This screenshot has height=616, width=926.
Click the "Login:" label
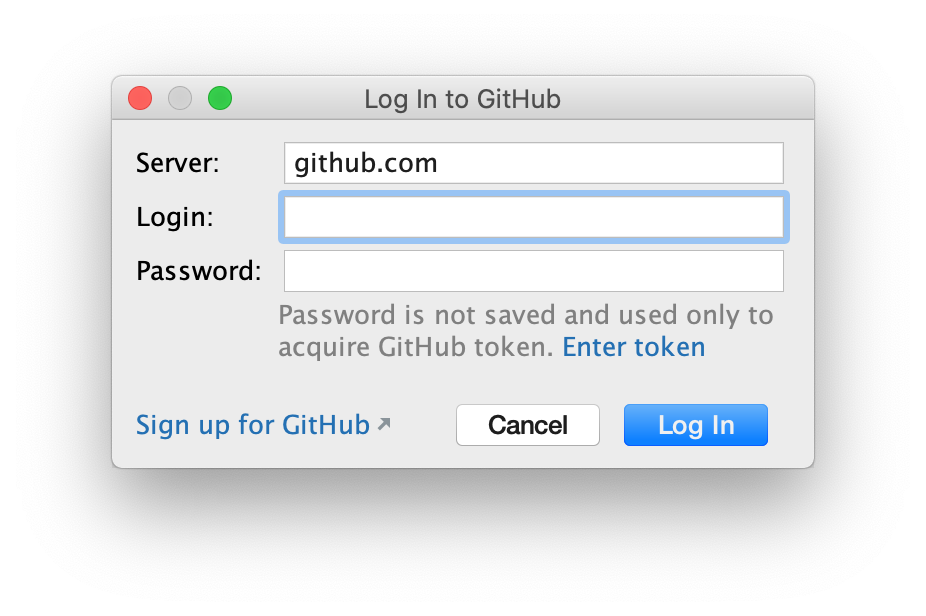[x=175, y=217]
